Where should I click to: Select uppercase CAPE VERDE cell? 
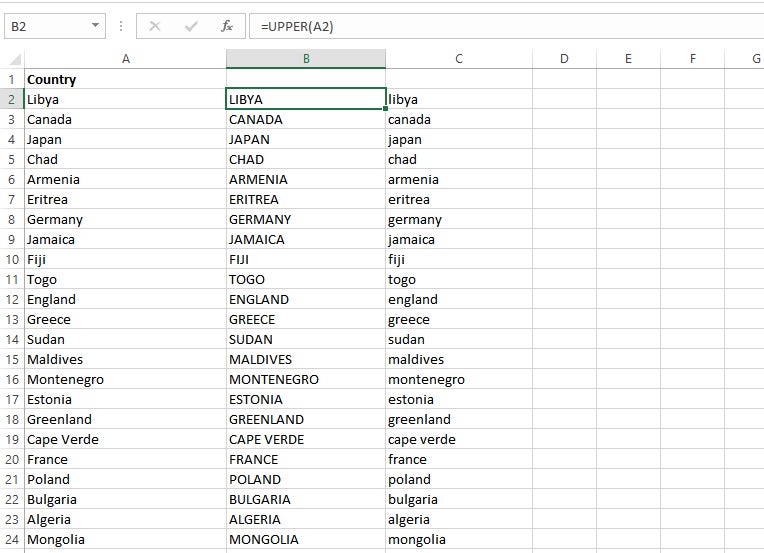[x=306, y=439]
